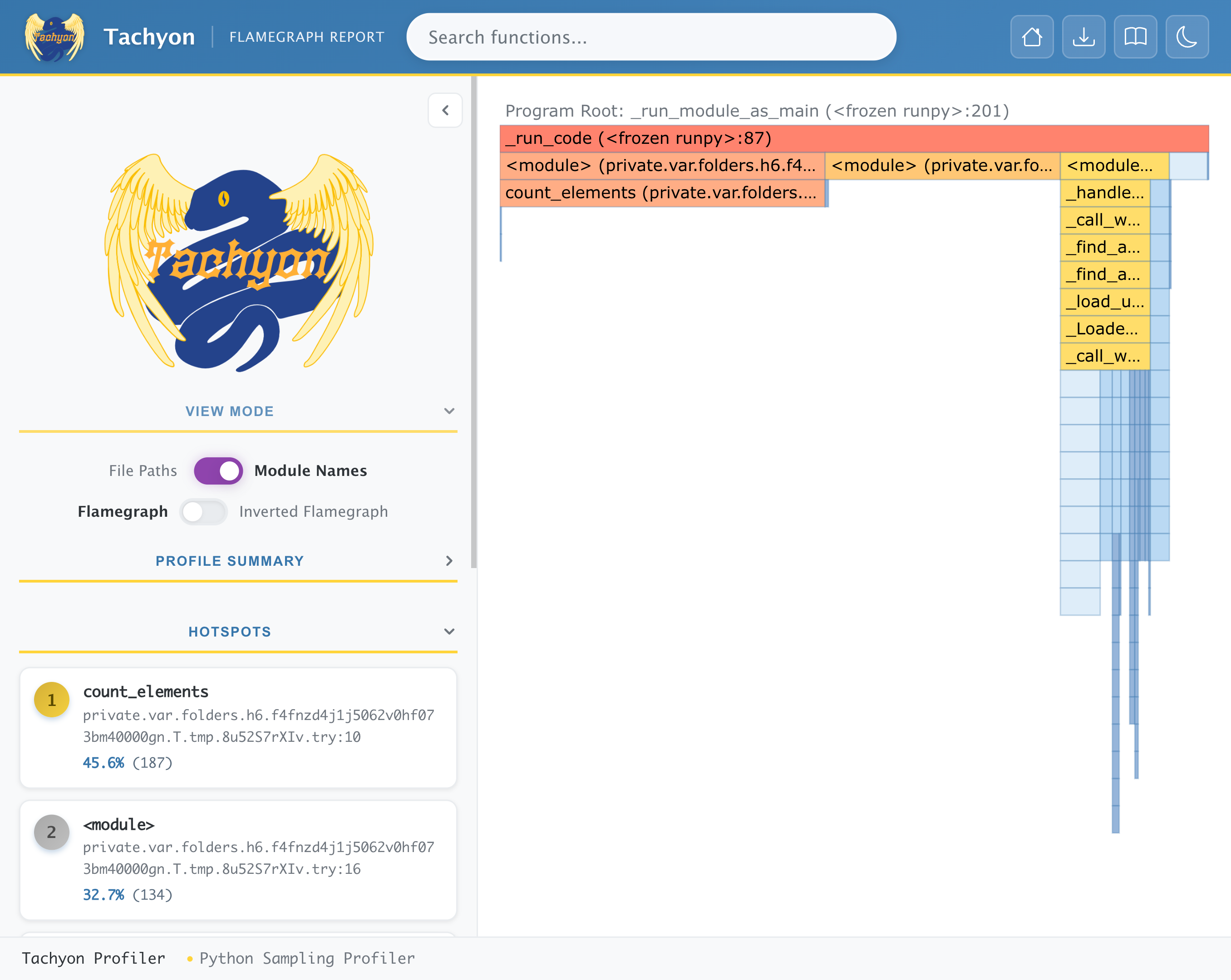Viewport: 1231px width, 980px height.
Task: Click the Tachyon title text in header
Action: coord(149,37)
